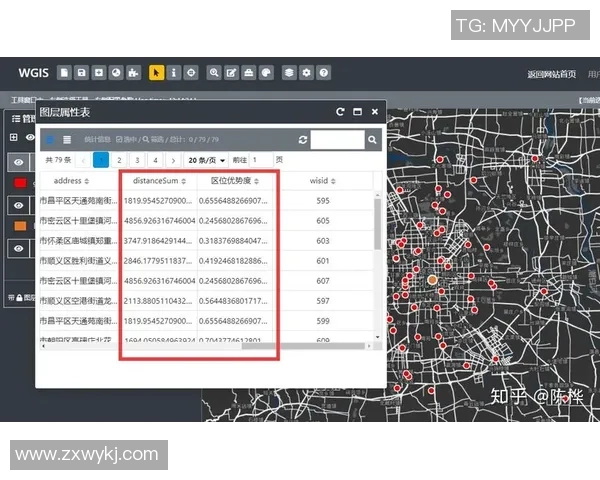The height and width of the screenshot is (480, 600).
Task: Select the wisid cell 603
Action: tap(323, 241)
